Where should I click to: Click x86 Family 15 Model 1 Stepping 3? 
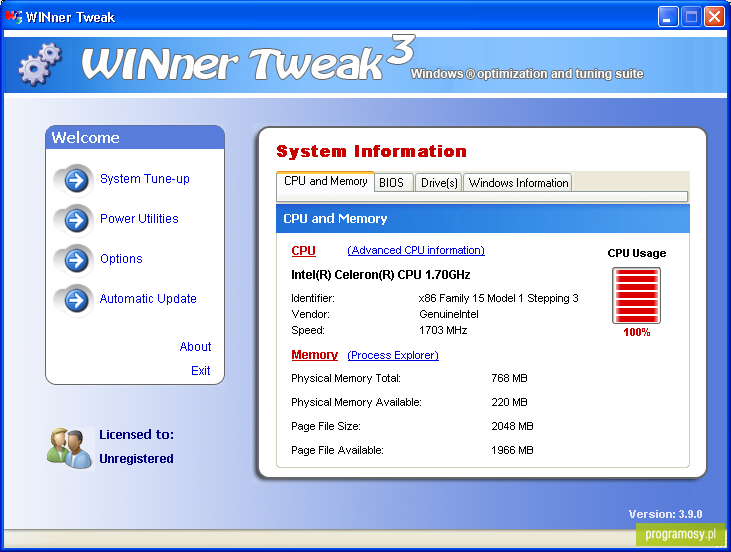(x=498, y=298)
